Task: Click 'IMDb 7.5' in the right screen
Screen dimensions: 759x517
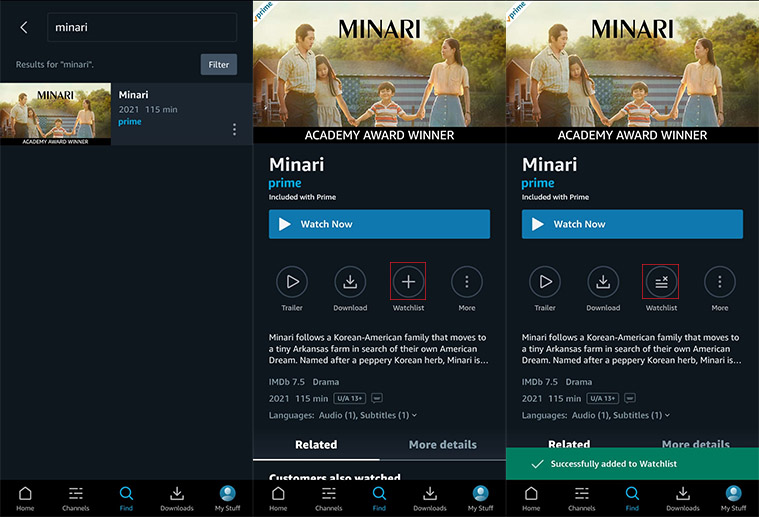Action: 540,382
